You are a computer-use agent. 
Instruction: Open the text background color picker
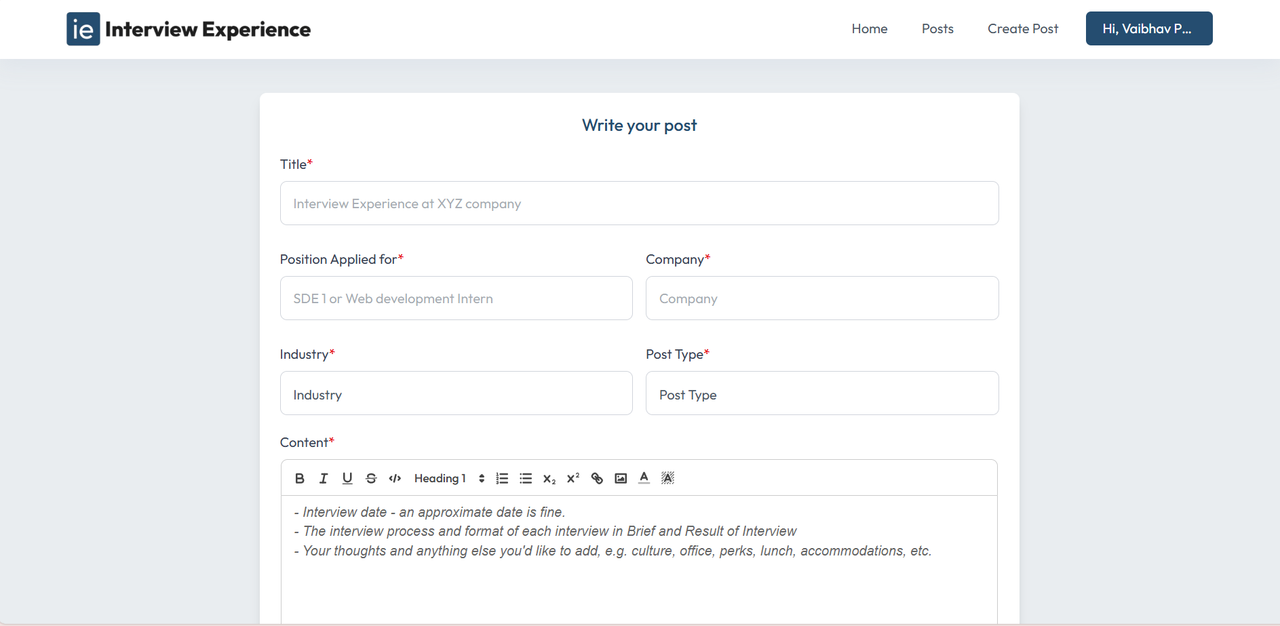click(668, 478)
